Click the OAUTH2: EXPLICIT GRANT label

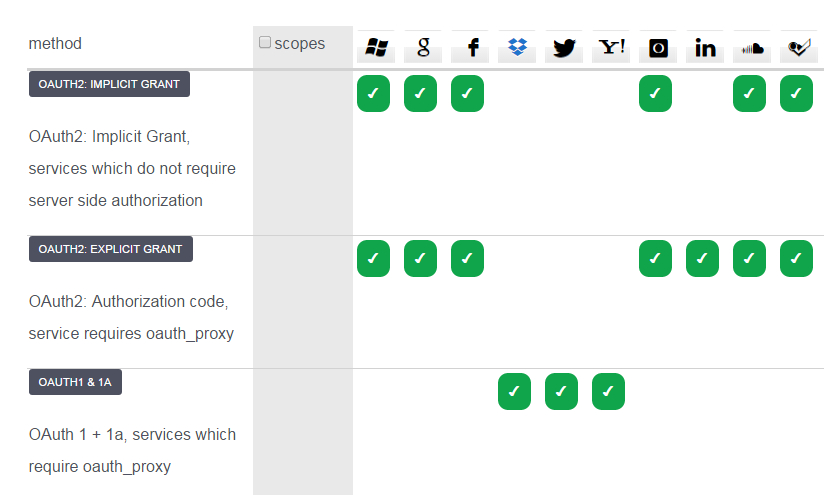point(110,249)
